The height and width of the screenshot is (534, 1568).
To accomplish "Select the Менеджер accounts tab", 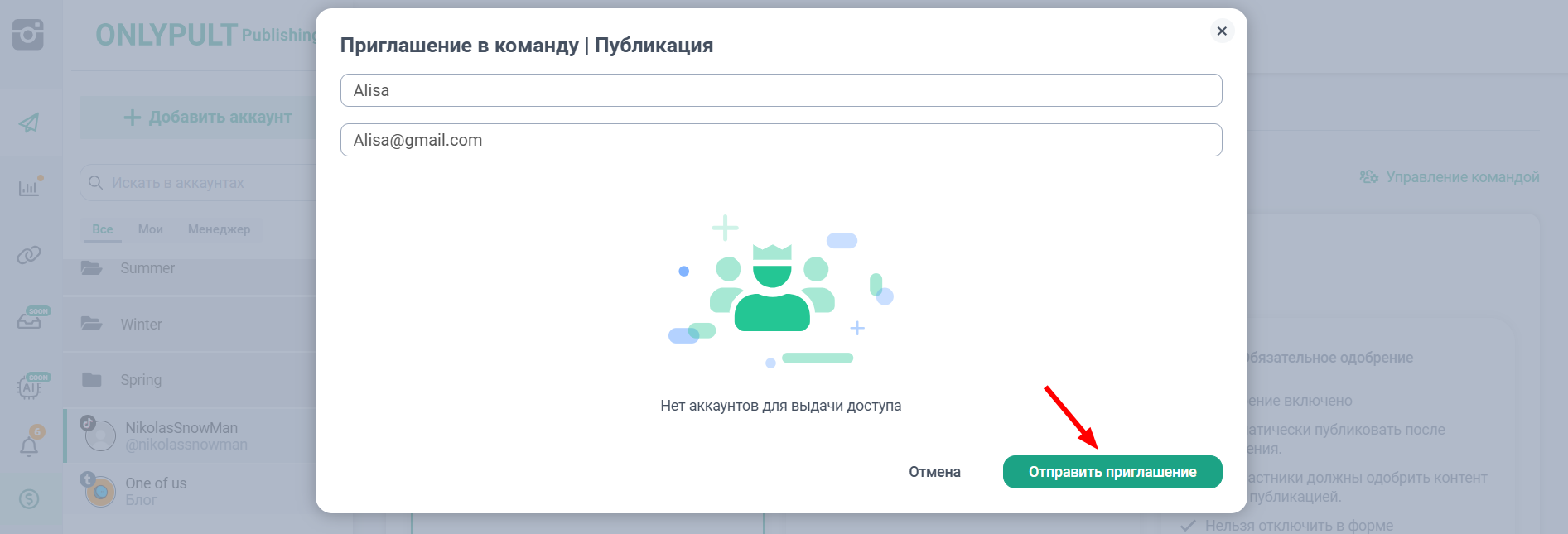I will 219,229.
